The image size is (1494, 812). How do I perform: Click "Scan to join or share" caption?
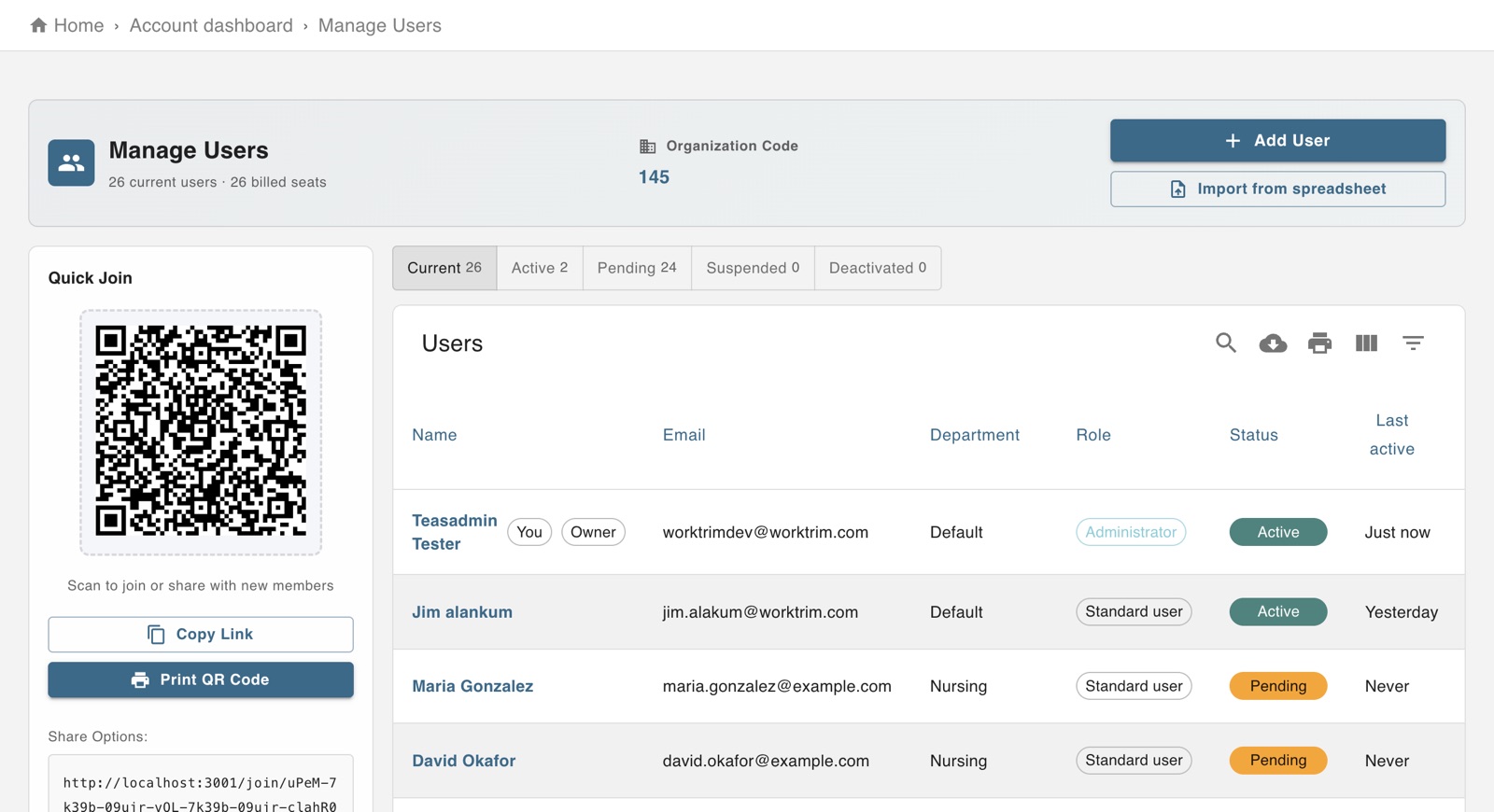(x=201, y=586)
